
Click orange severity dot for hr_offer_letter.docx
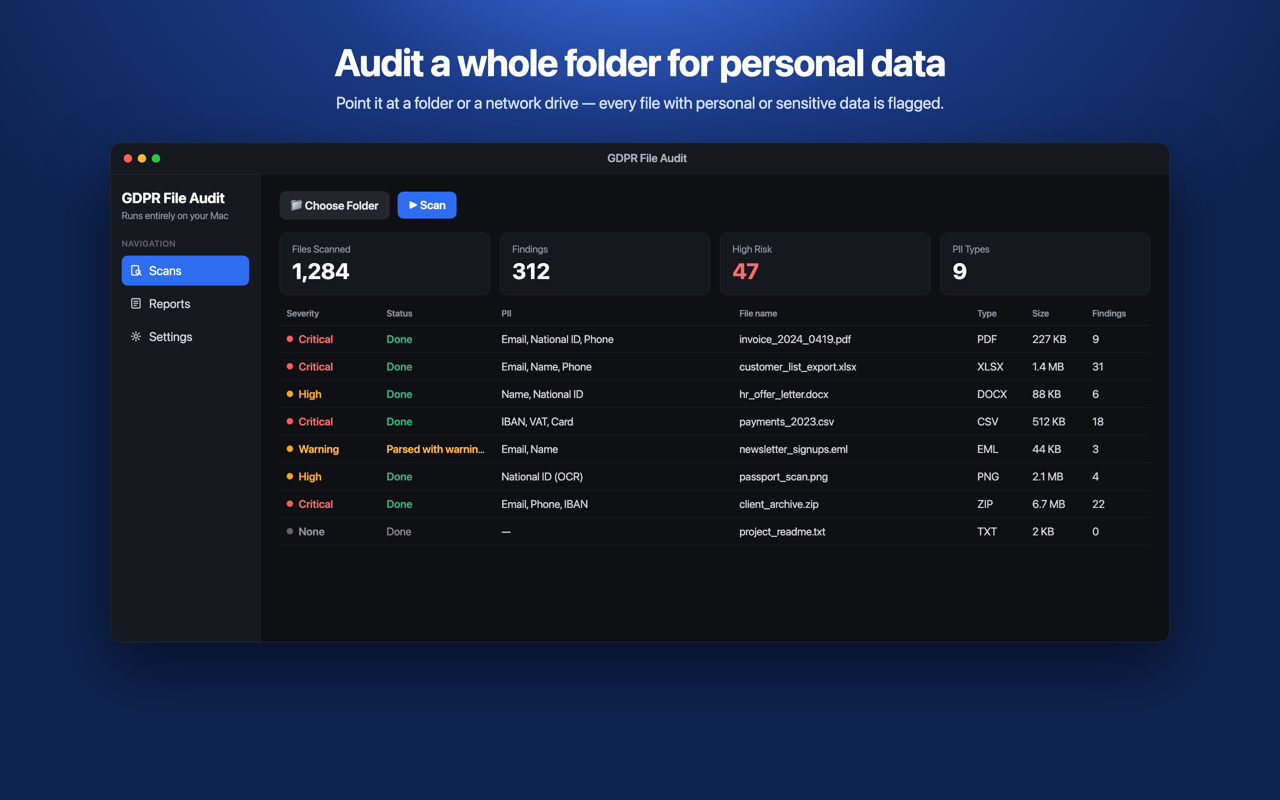click(290, 394)
